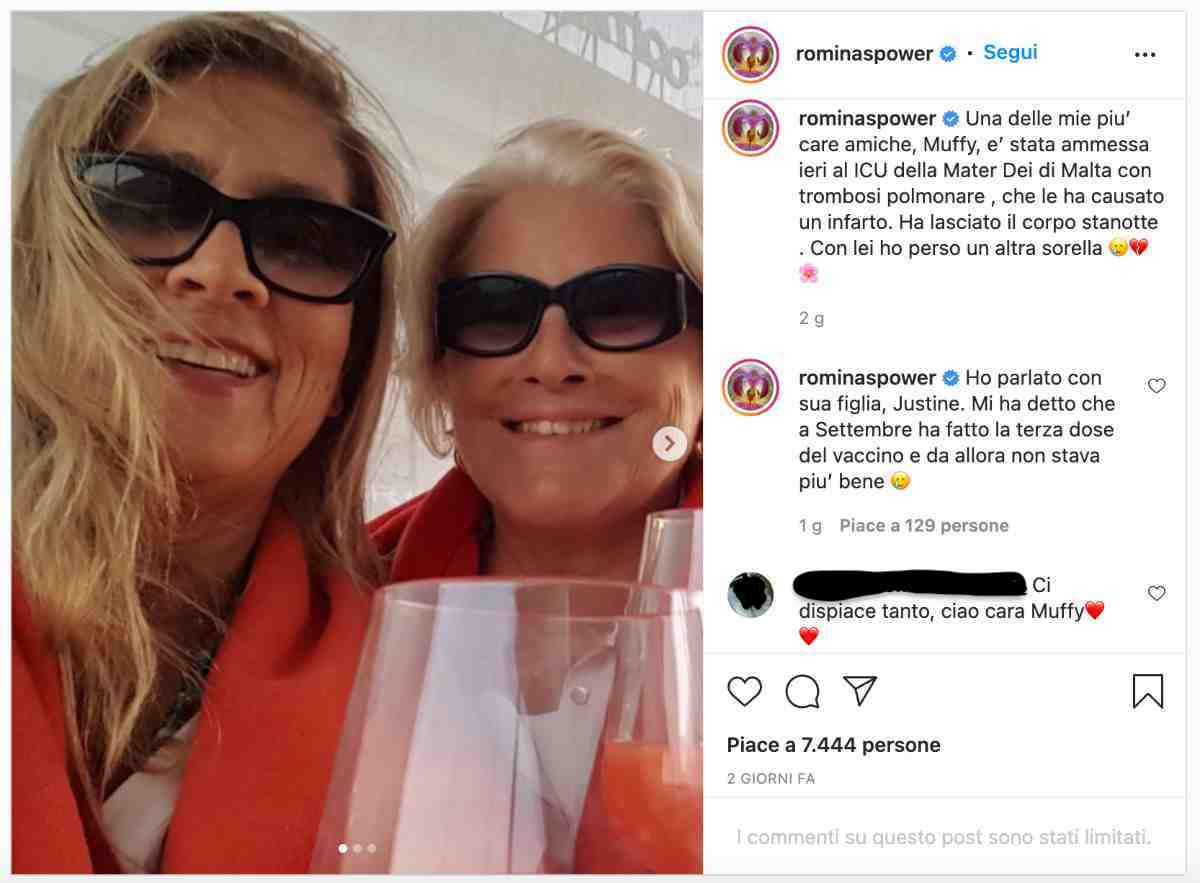This screenshot has width=1200, height=883.
Task: Like the 'Ci dispiace tanto' comment
Action: pyautogui.click(x=1156, y=593)
